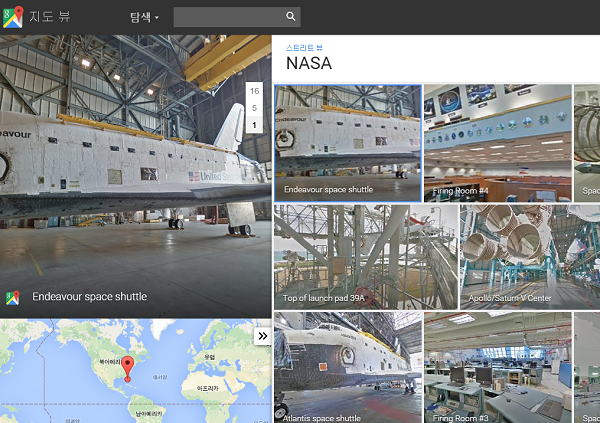The image size is (600, 423).
Task: Expand the map with double-arrow button
Action: pos(262,336)
